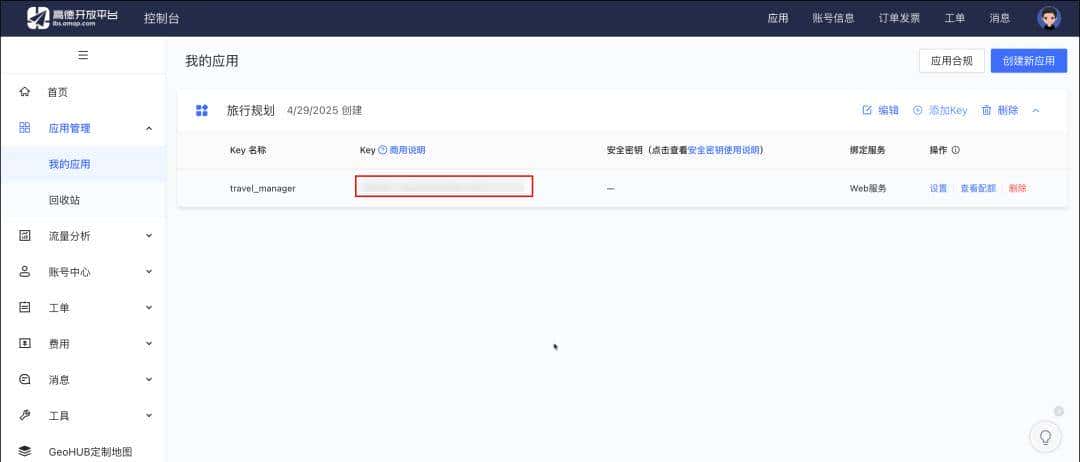This screenshot has width=1080, height=462.
Task: Expand the 费用 chevron
Action: [x=149, y=344]
